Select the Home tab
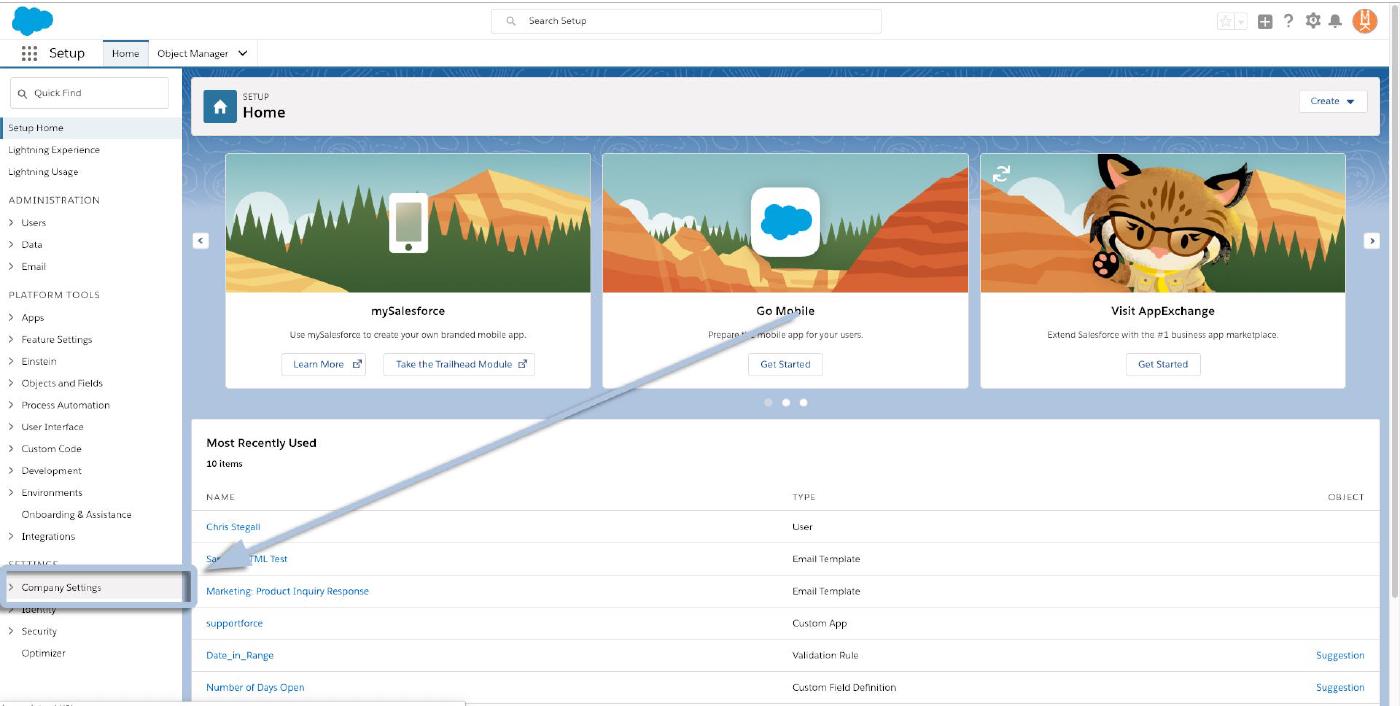1400x706 pixels. point(125,54)
